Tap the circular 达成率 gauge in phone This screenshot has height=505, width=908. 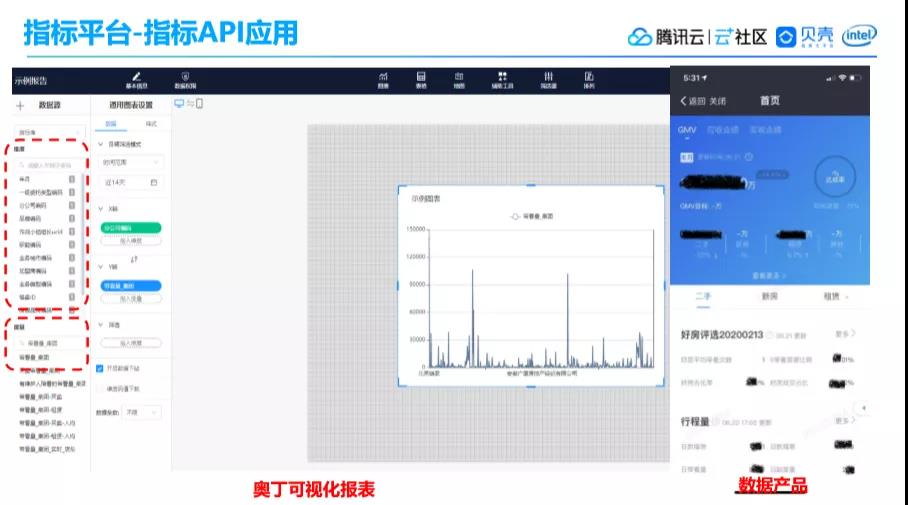835,177
